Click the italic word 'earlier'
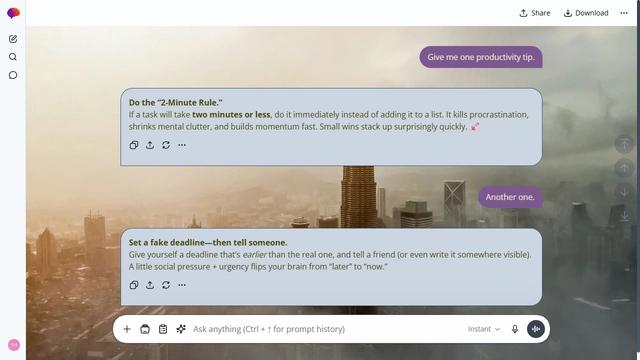 tap(255, 255)
